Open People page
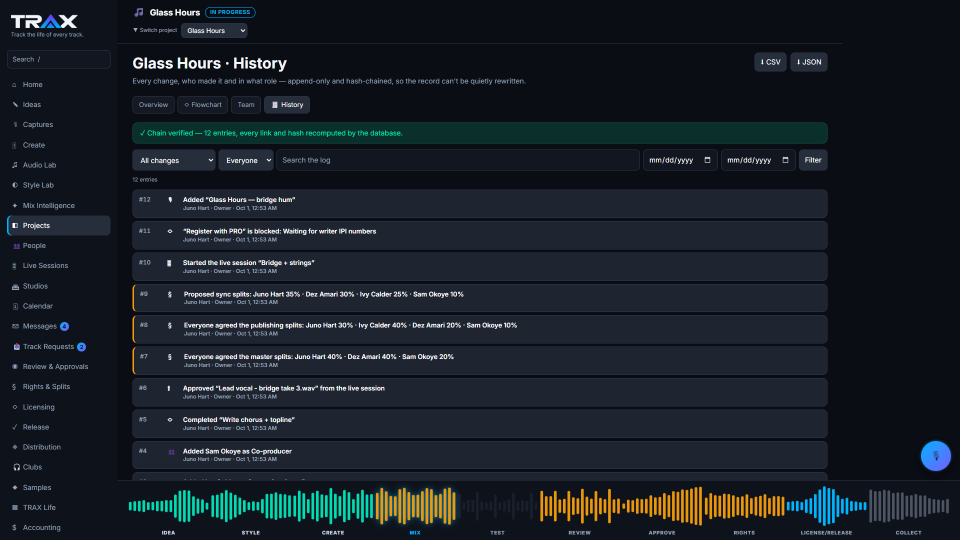The height and width of the screenshot is (540, 960). pyautogui.click(x=58, y=246)
